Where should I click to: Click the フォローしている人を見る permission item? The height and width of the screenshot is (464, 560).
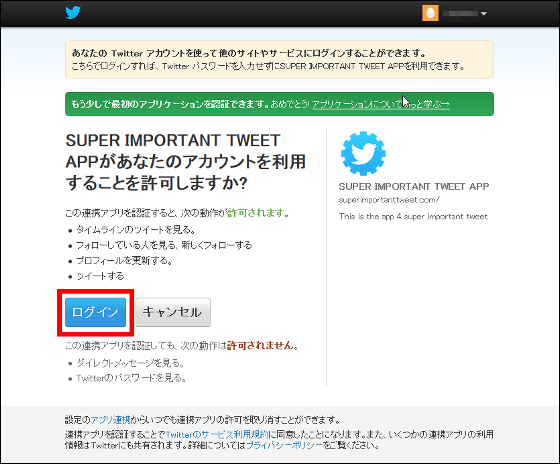pos(164,245)
